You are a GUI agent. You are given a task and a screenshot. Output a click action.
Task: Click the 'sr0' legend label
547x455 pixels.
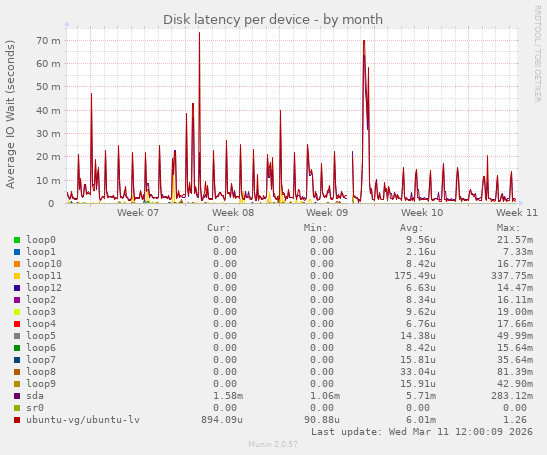(35, 408)
